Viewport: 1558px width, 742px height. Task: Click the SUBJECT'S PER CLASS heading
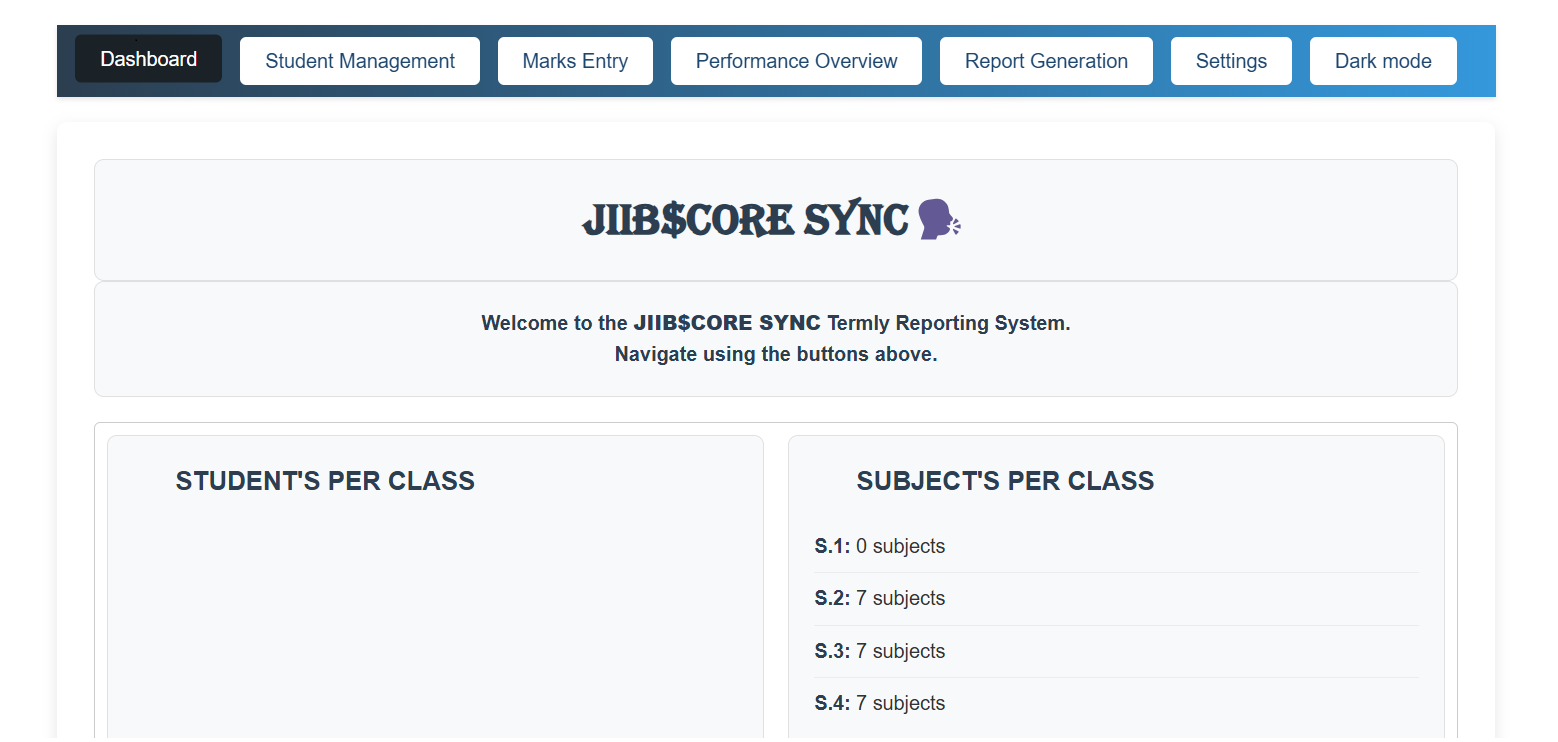click(1005, 480)
